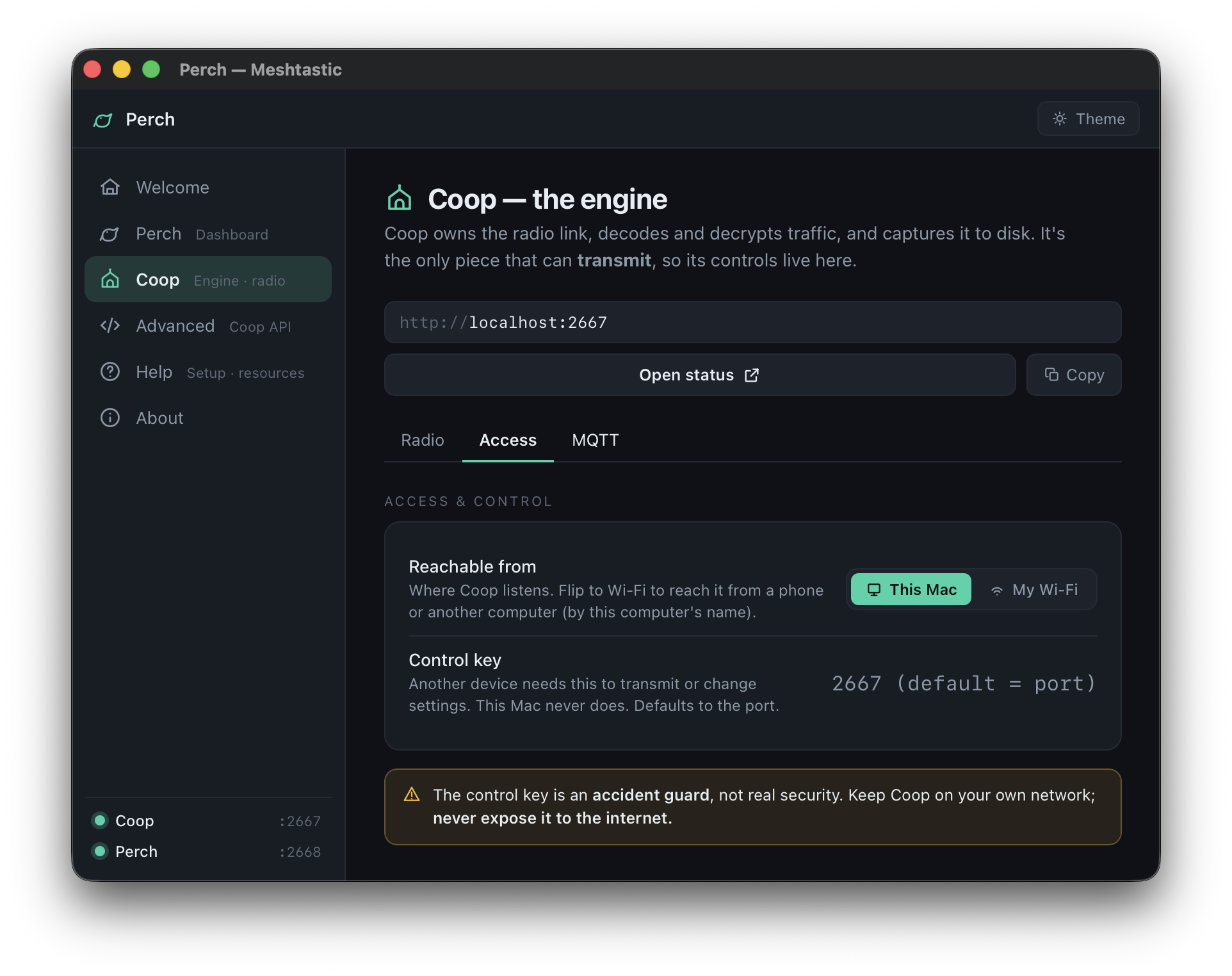This screenshot has width=1232, height=976.
Task: Select the Access tab
Action: pyautogui.click(x=508, y=440)
